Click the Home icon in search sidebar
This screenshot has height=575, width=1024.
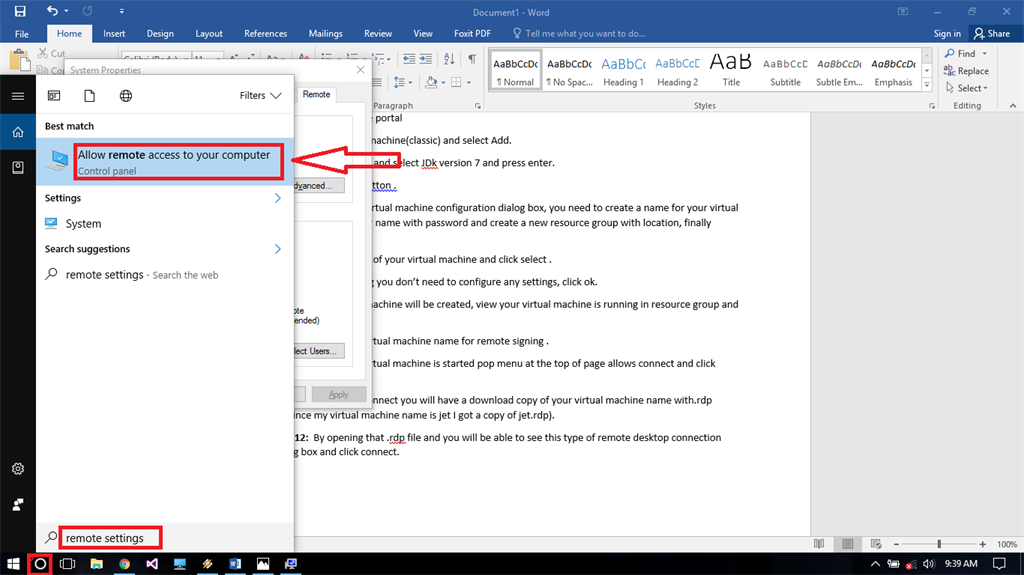[x=18, y=132]
